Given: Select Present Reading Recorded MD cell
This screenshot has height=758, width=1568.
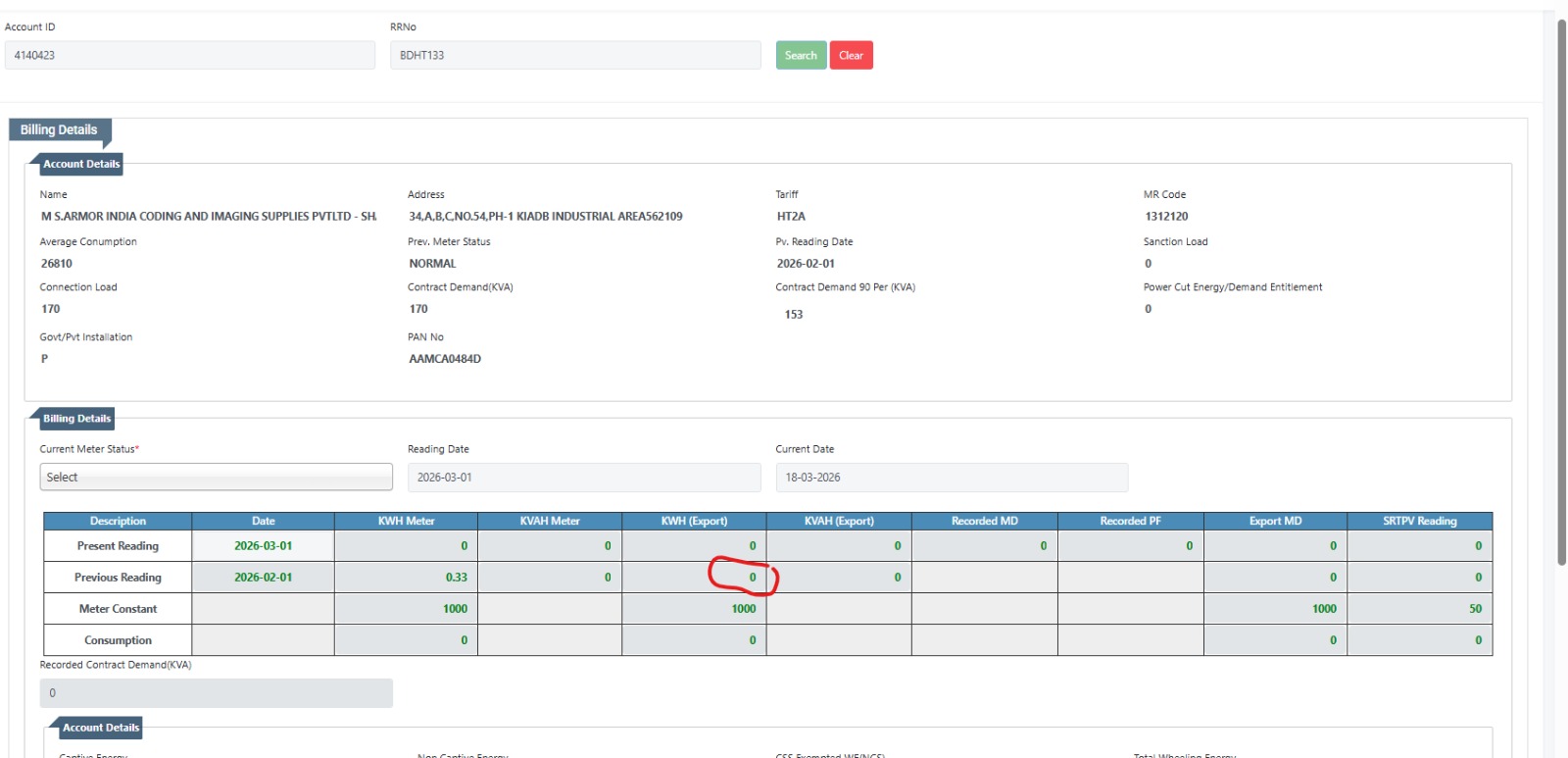Looking at the screenshot, I should point(984,546).
